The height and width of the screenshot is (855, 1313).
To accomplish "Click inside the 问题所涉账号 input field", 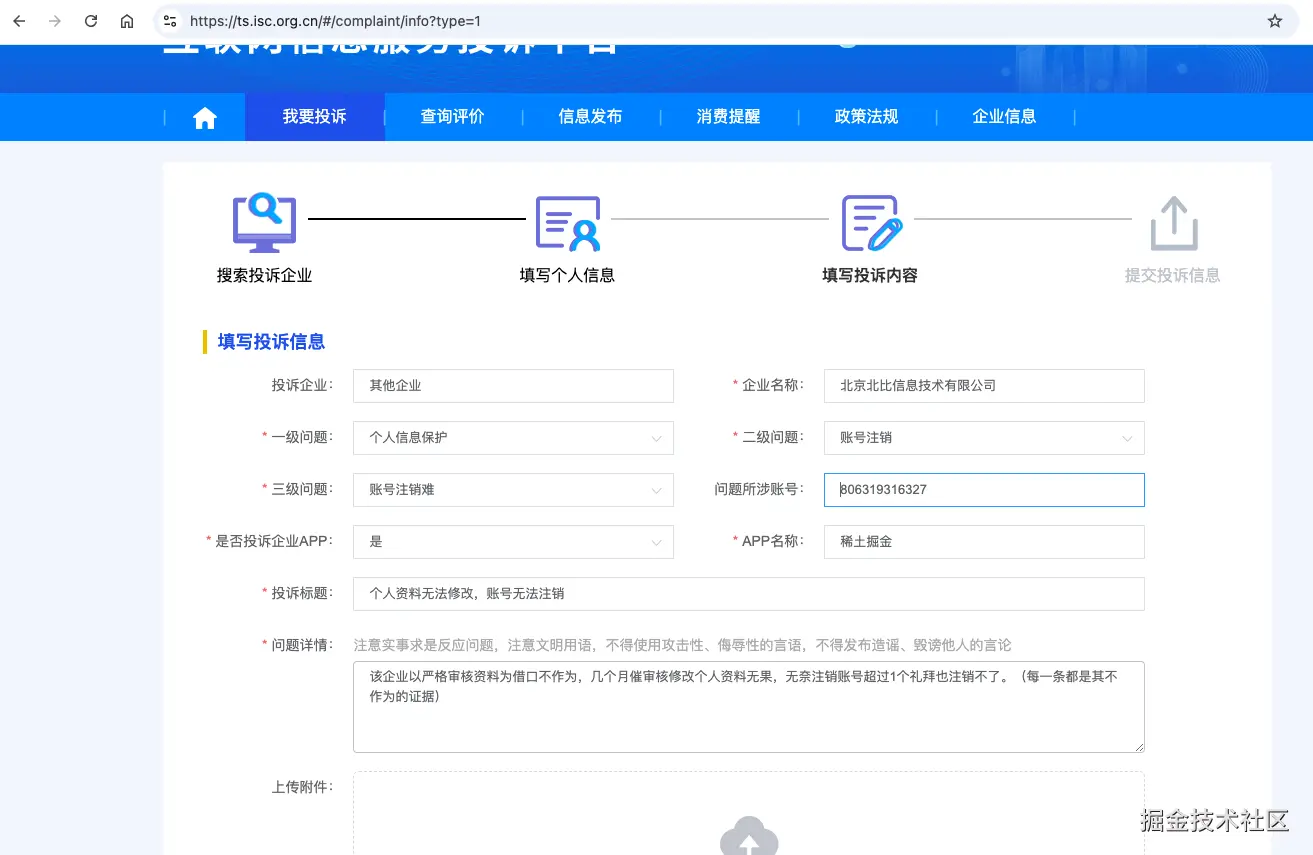I will (x=983, y=489).
